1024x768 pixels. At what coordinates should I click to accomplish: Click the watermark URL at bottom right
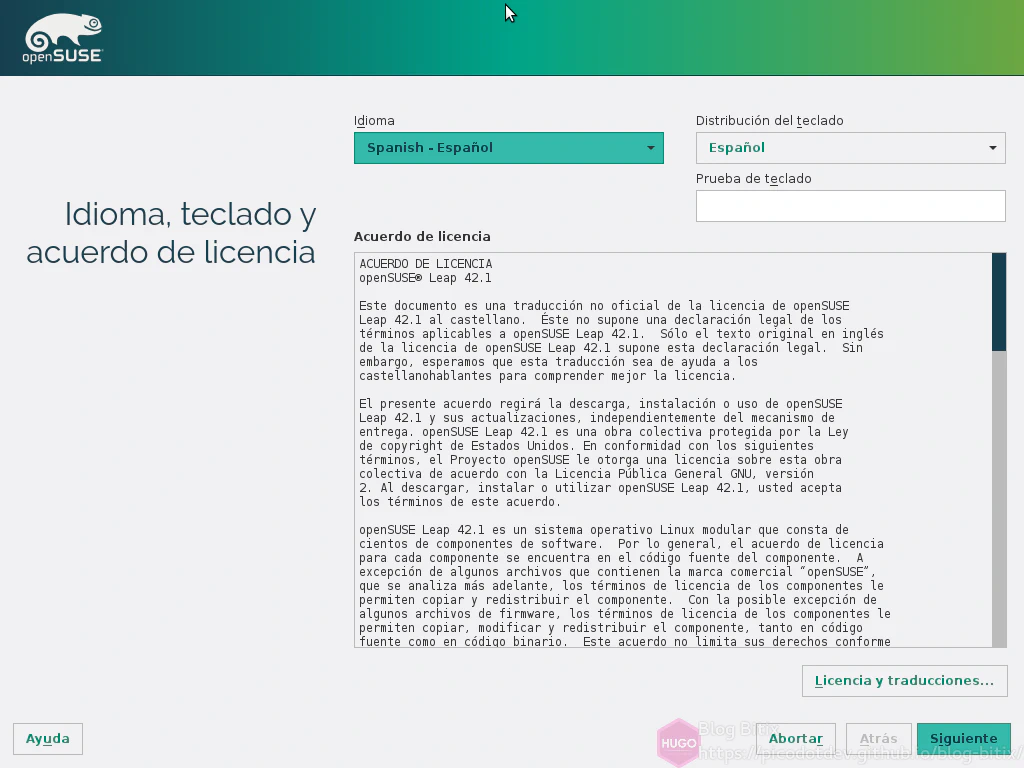click(x=850, y=753)
